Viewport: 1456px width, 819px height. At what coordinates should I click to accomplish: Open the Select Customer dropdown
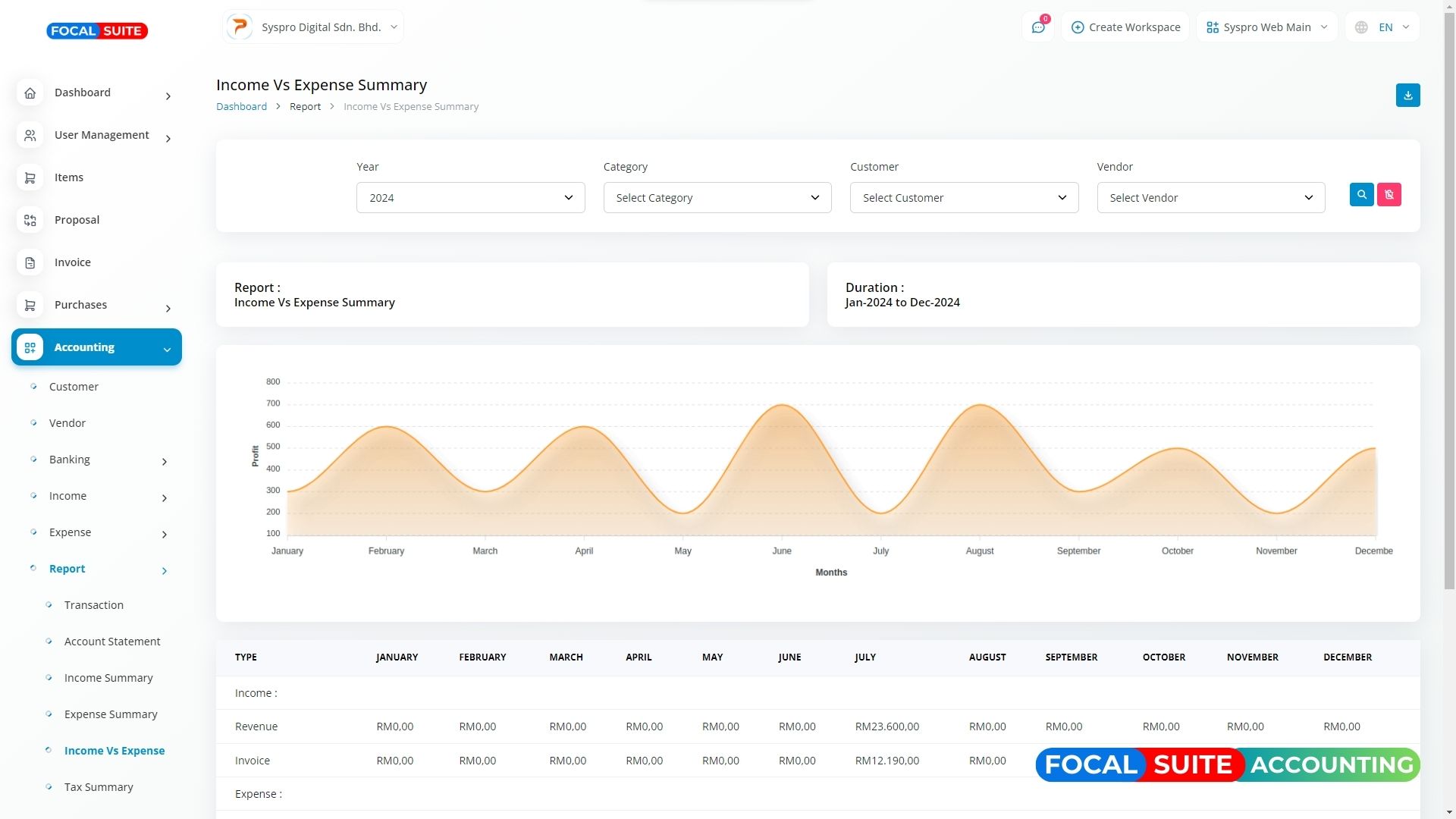[x=964, y=198]
